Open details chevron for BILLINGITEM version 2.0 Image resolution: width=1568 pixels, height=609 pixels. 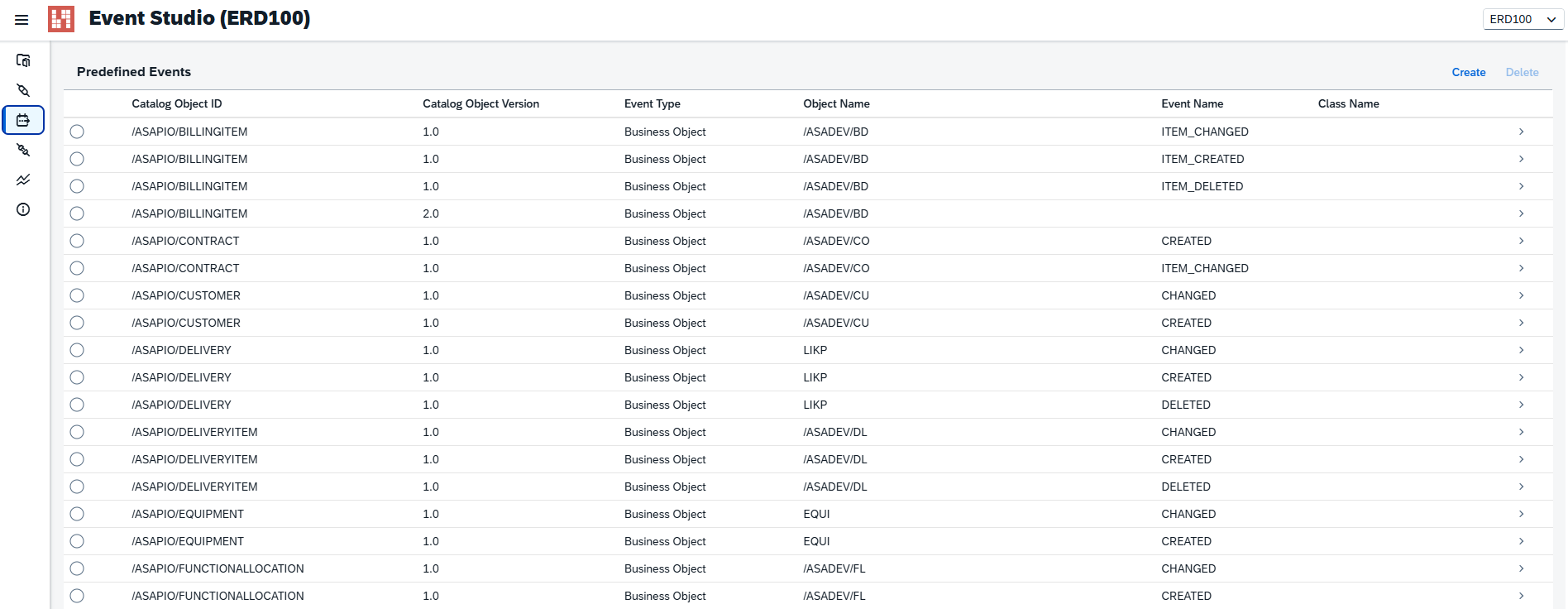(x=1521, y=213)
